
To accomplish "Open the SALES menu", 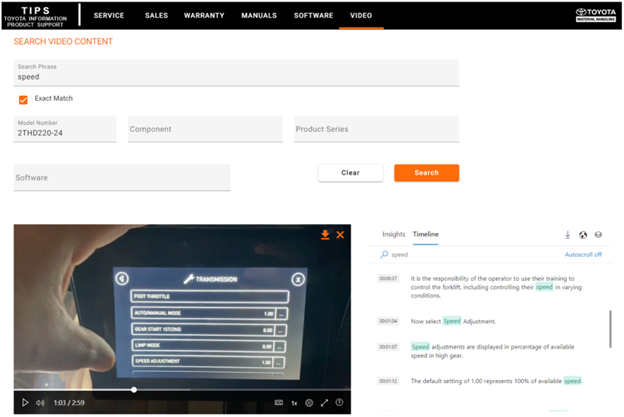I will click(x=156, y=16).
